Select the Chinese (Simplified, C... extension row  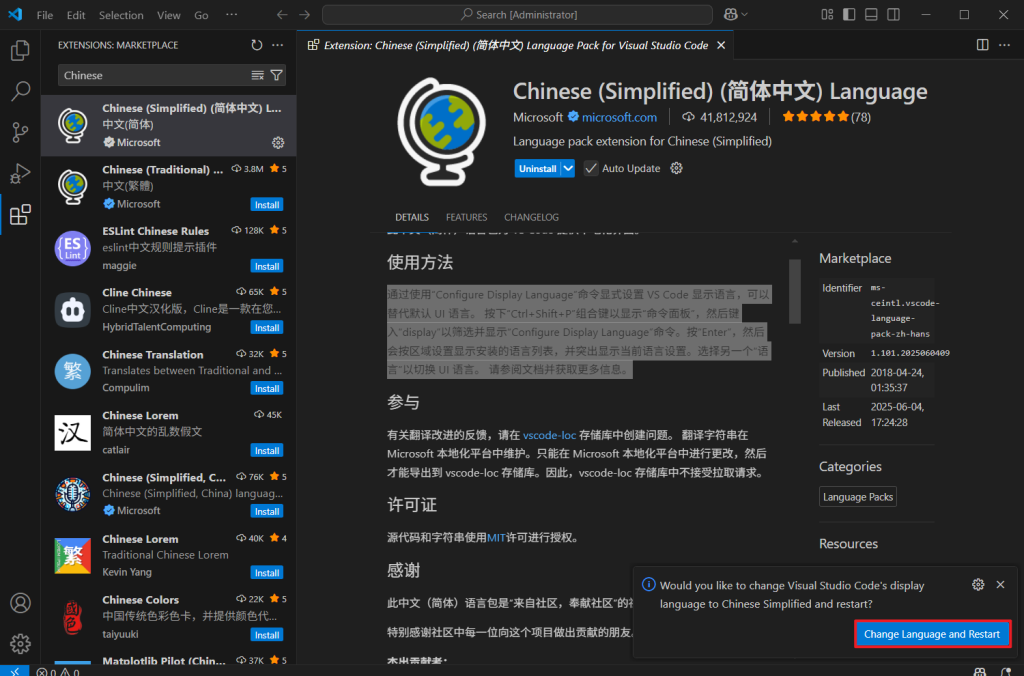coord(168,494)
